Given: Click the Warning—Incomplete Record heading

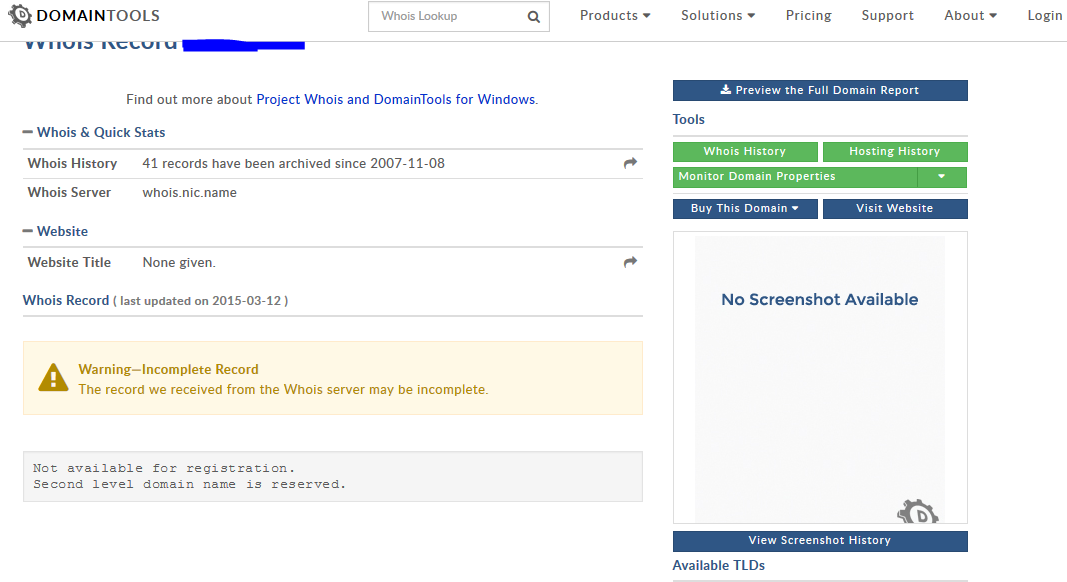Looking at the screenshot, I should [x=168, y=370].
